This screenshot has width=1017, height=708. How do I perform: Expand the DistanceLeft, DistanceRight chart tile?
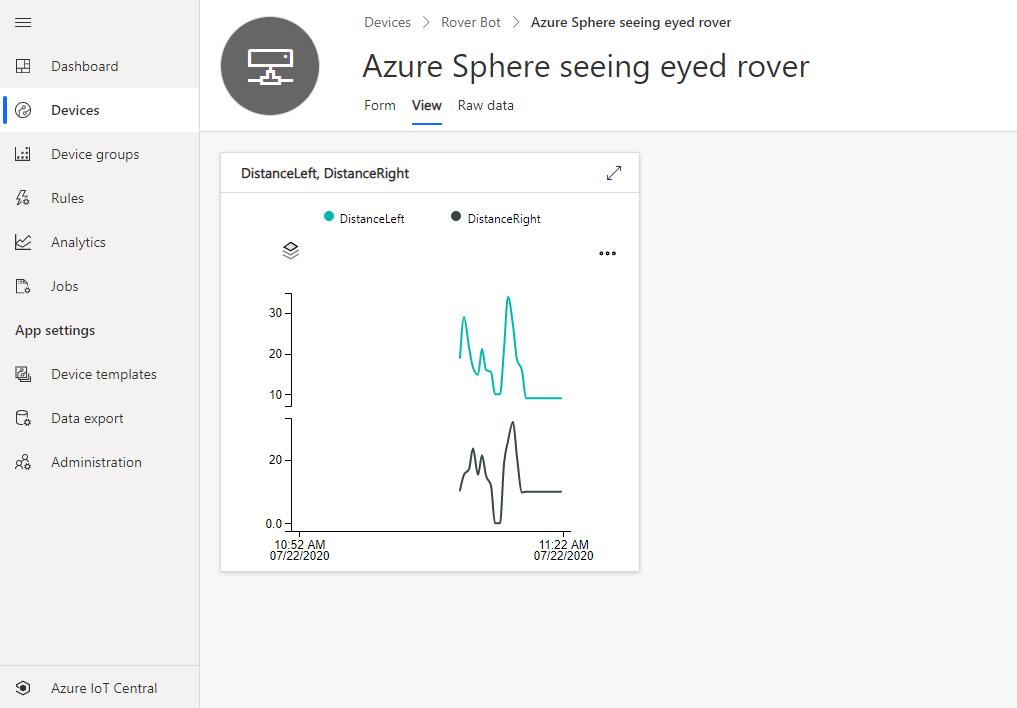[x=614, y=173]
